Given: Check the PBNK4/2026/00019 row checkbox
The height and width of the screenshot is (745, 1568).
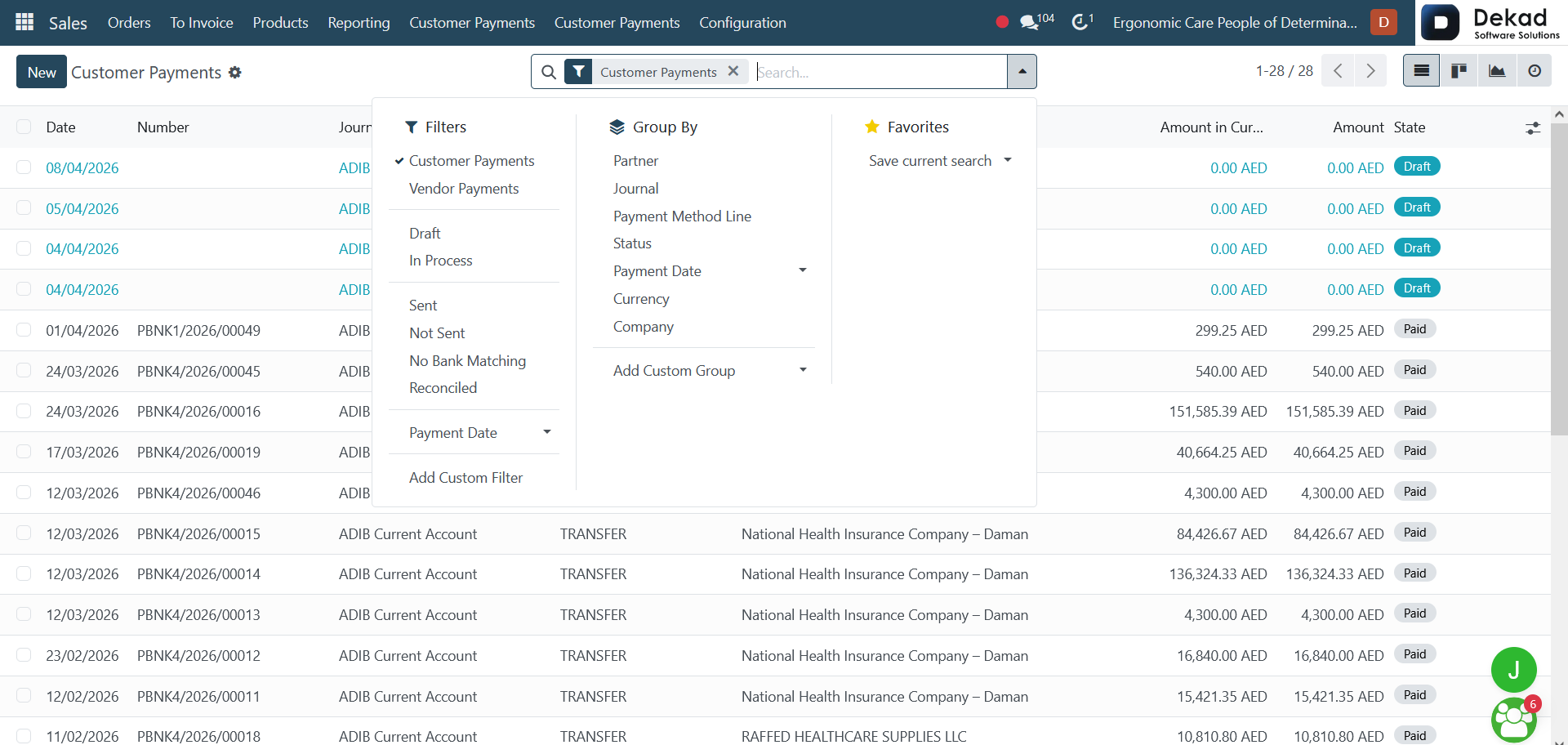Looking at the screenshot, I should coord(24,452).
